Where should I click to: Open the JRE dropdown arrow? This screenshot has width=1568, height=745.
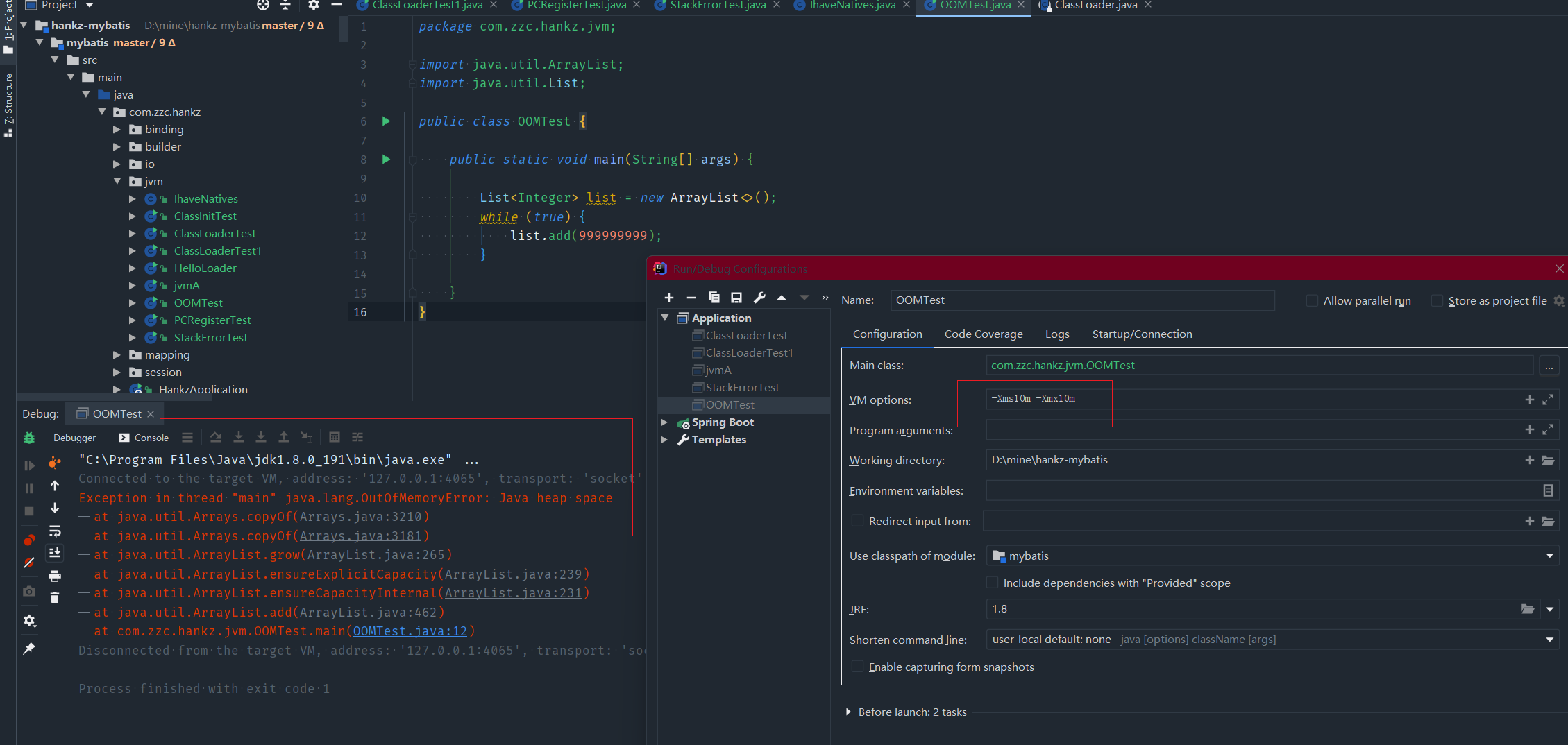pos(1549,609)
